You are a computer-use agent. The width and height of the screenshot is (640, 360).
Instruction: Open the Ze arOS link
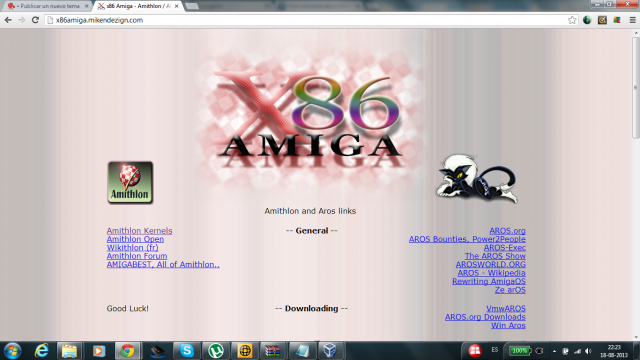[x=510, y=290]
